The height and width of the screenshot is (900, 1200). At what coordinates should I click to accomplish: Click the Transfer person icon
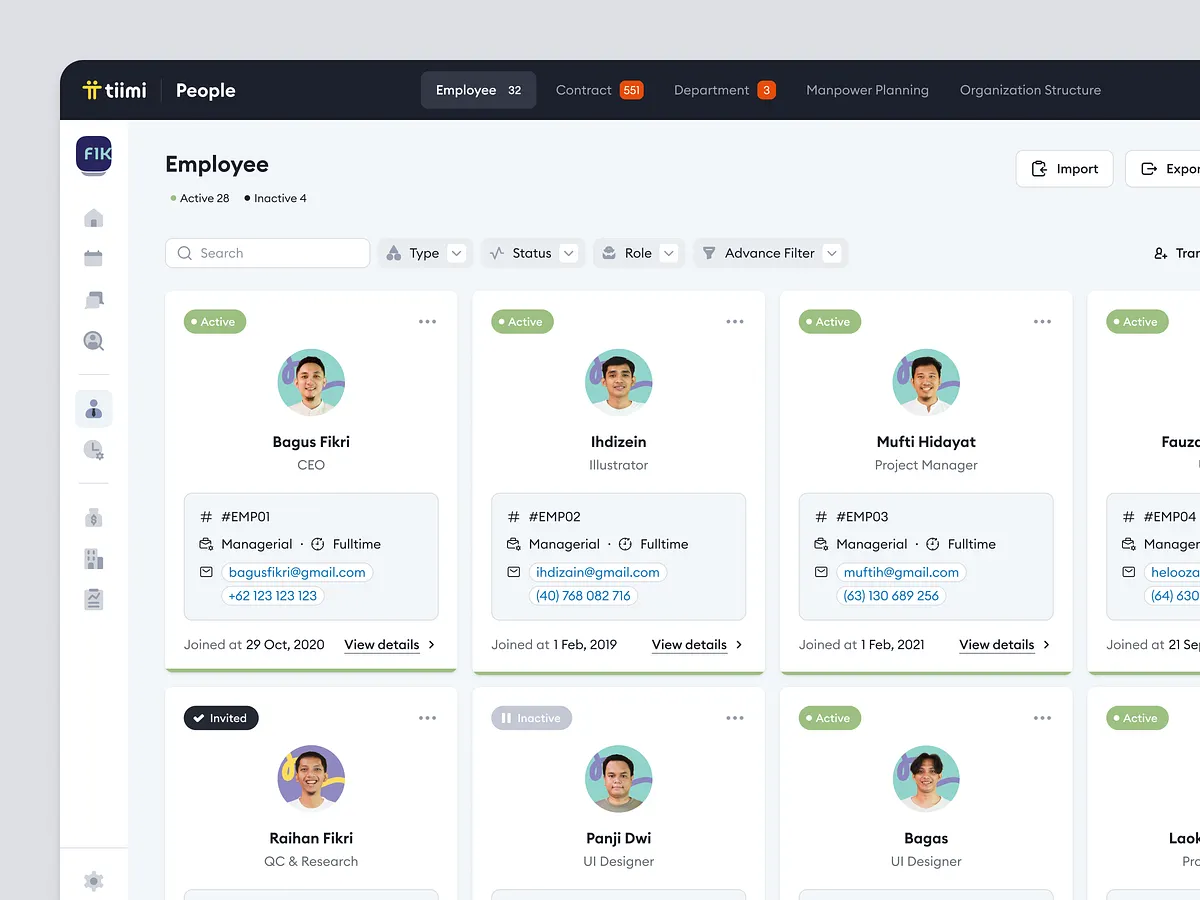[x=1161, y=254]
